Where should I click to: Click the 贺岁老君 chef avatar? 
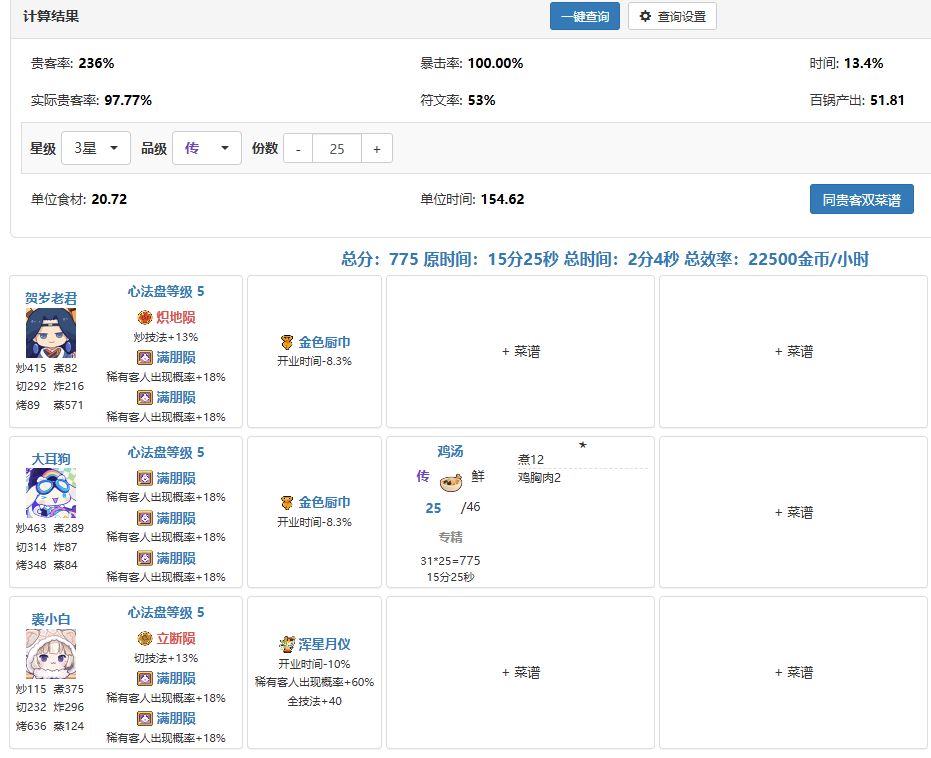[51, 333]
